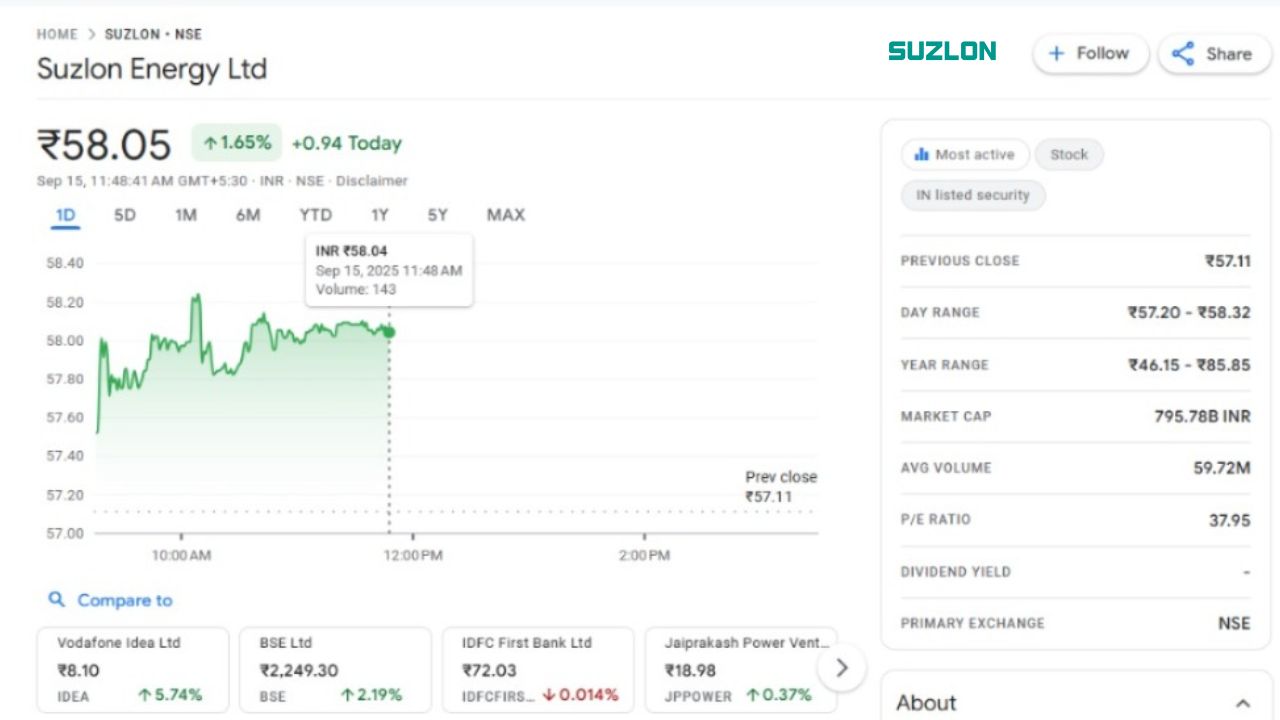Click the 12:00 PM axis label
The height and width of the screenshot is (720, 1280).
(413, 555)
